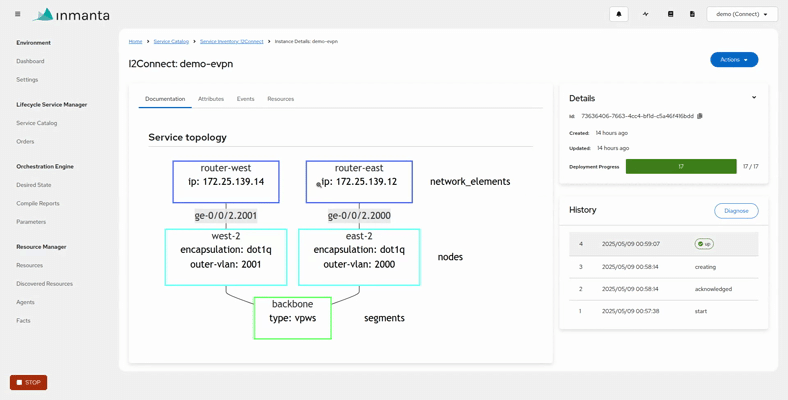Click the red STOP button
The width and height of the screenshot is (788, 400).
click(x=29, y=382)
